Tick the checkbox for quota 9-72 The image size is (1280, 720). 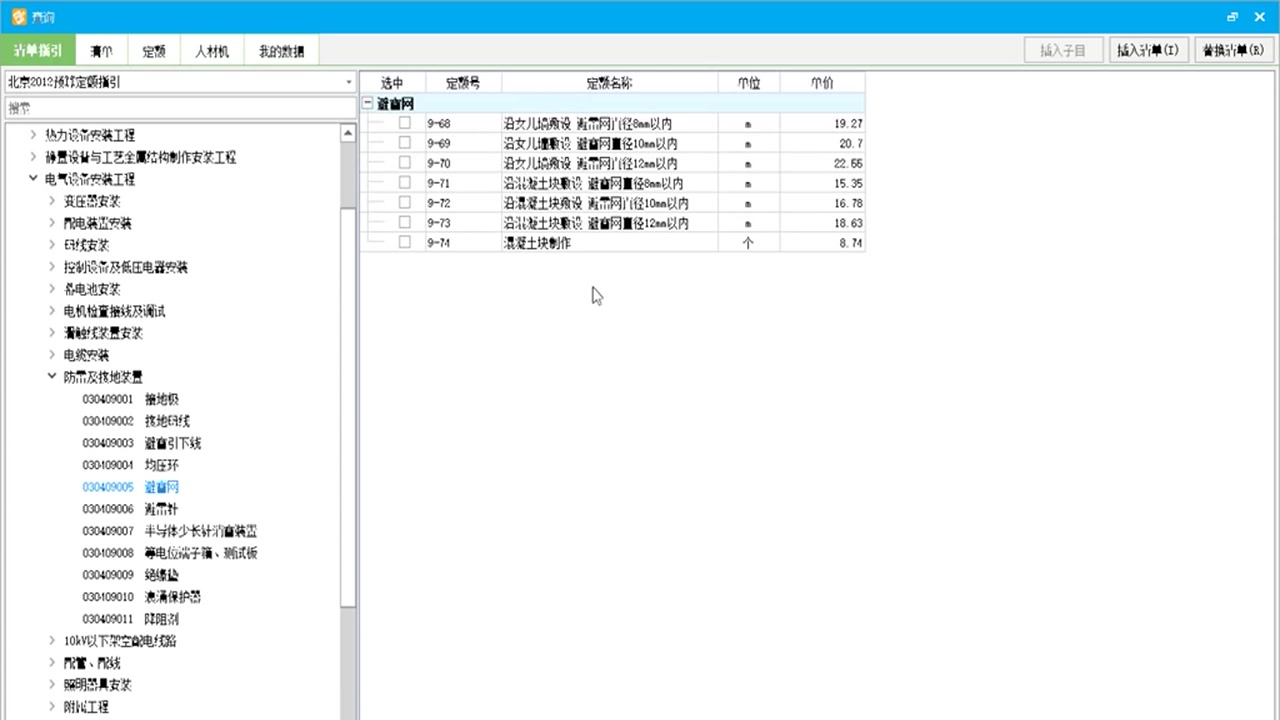click(x=405, y=203)
